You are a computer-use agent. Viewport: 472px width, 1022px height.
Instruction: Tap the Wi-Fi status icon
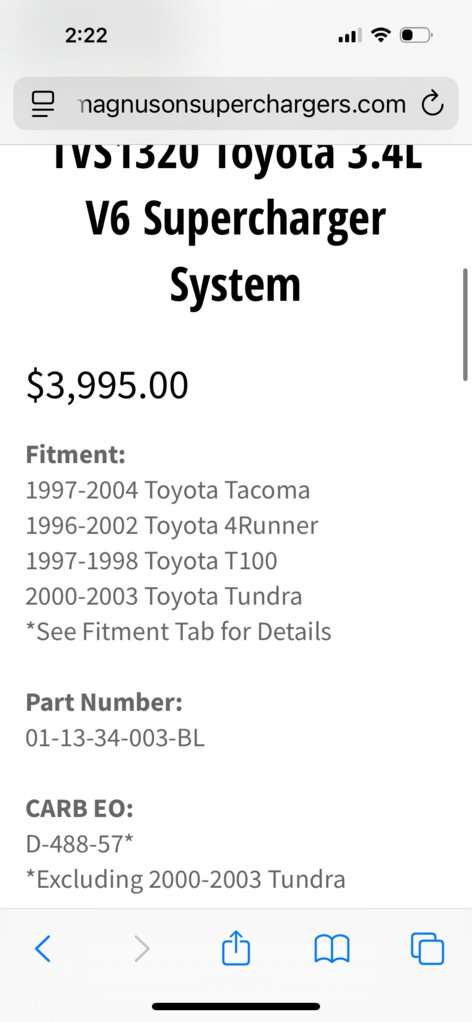click(x=379, y=35)
